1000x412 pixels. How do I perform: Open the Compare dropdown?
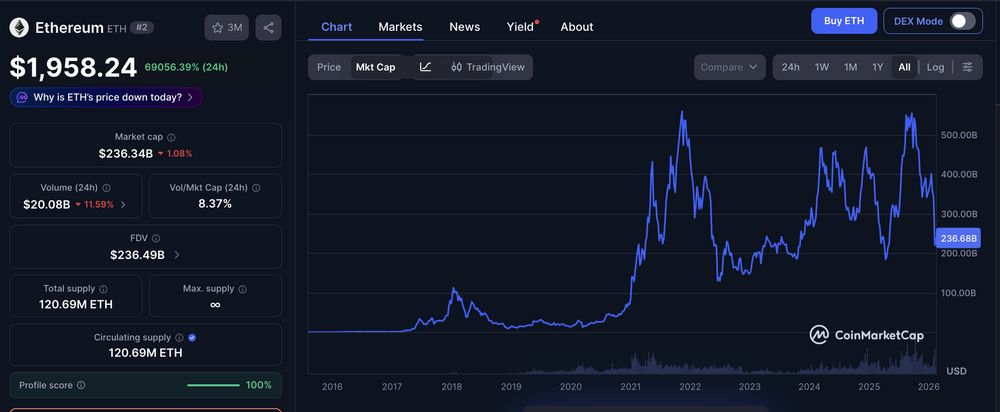pyautogui.click(x=730, y=67)
